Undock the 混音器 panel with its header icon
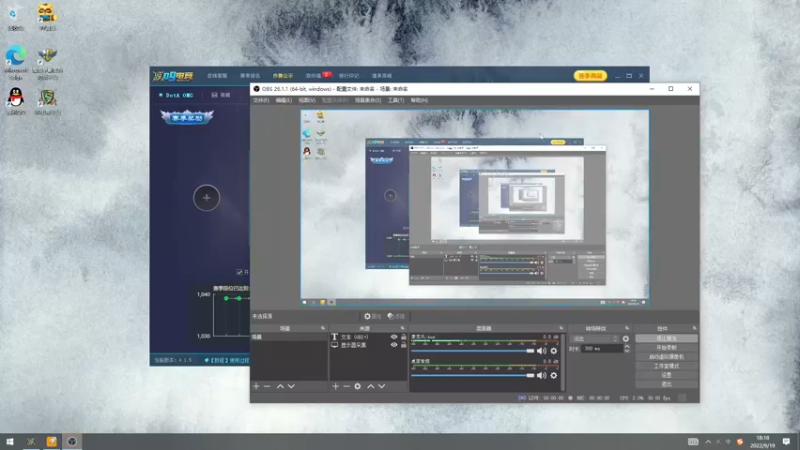This screenshot has width=800, height=450. (x=561, y=328)
